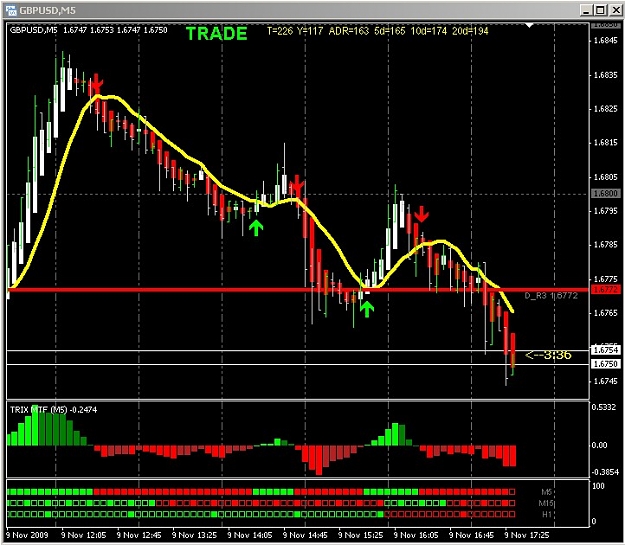Click the yellow <--3:36 candle timer
The image size is (625, 545).
pyautogui.click(x=548, y=354)
